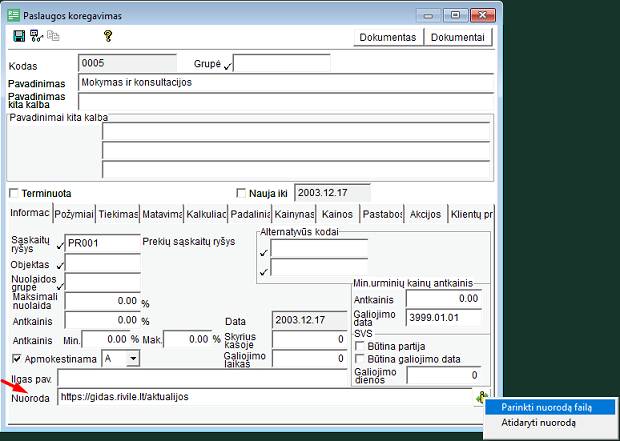This screenshot has height=441, width=620.
Task: Open help via the question mark icon
Action: 107,37
